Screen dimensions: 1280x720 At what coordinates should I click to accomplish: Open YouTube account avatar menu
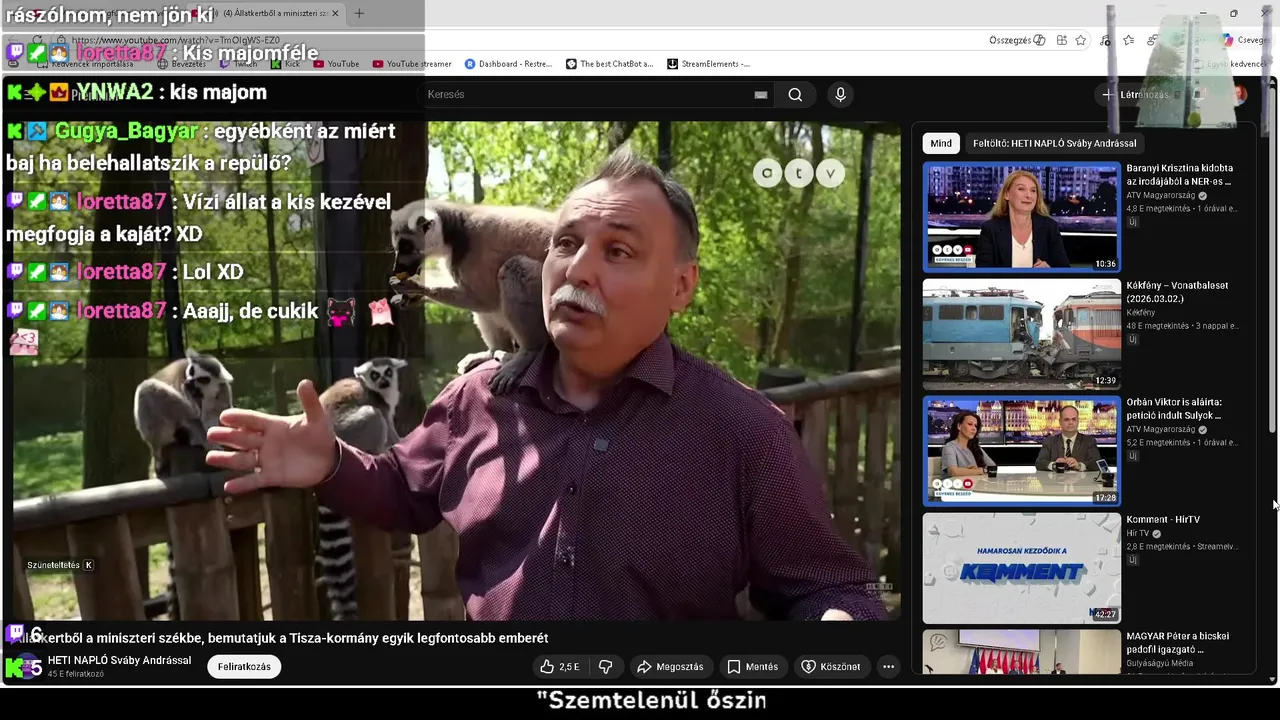click(1239, 94)
